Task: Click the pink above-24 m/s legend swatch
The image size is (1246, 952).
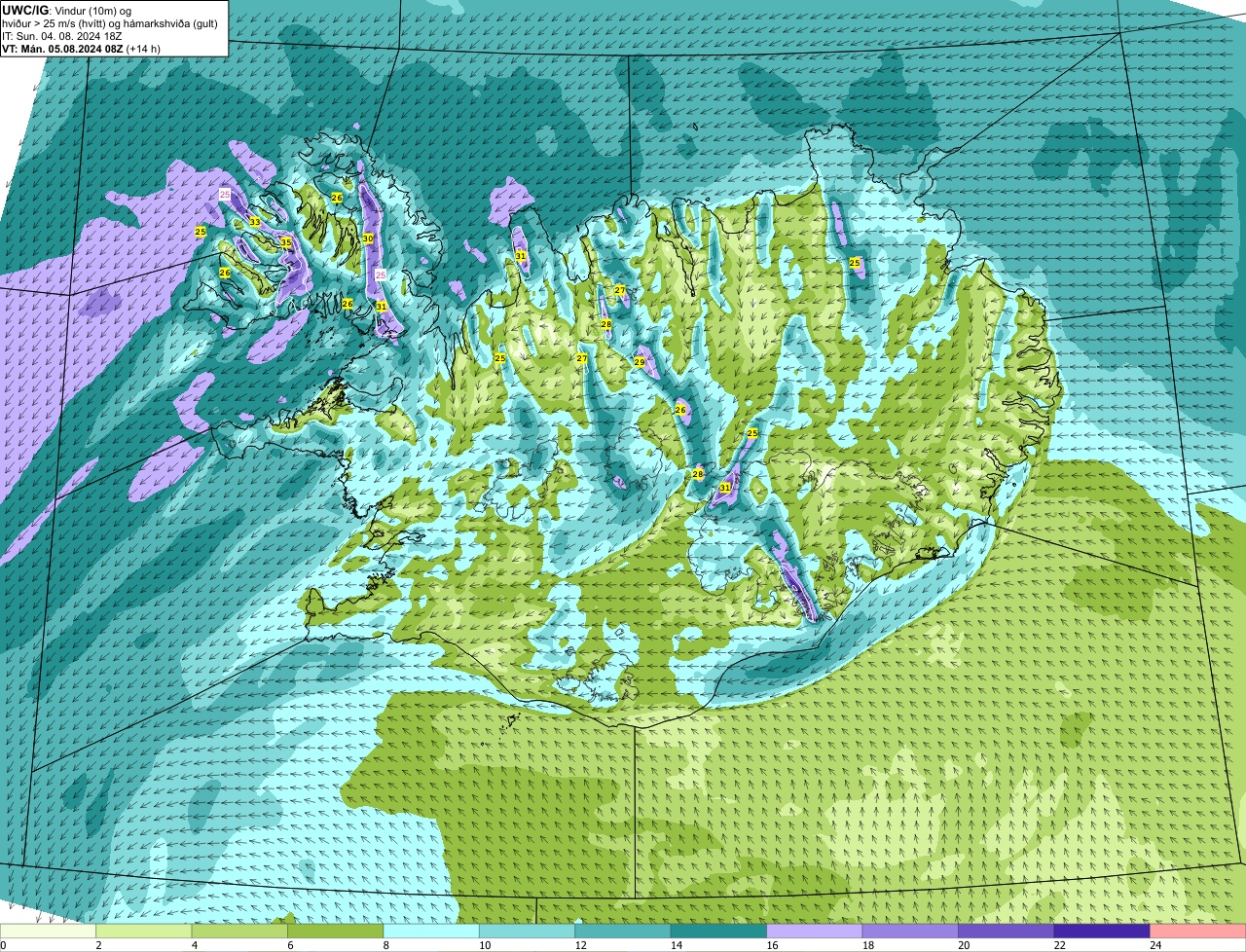Action: 1198,932
